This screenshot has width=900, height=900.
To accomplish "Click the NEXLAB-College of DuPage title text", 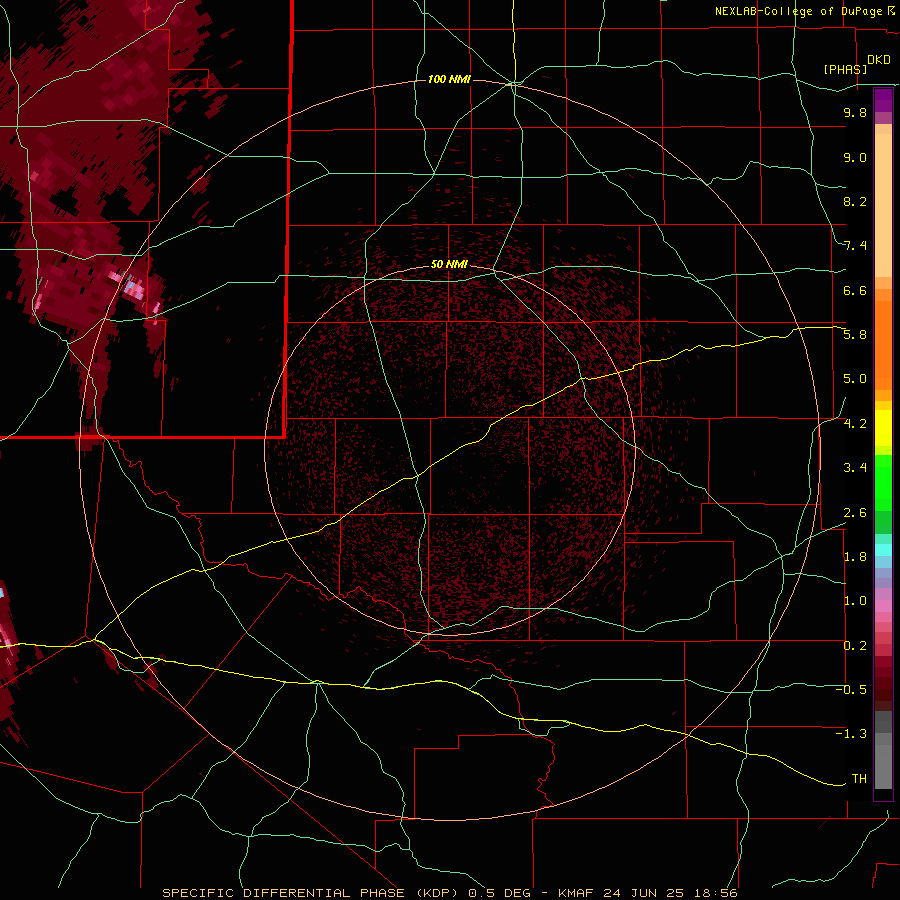I will (798, 11).
